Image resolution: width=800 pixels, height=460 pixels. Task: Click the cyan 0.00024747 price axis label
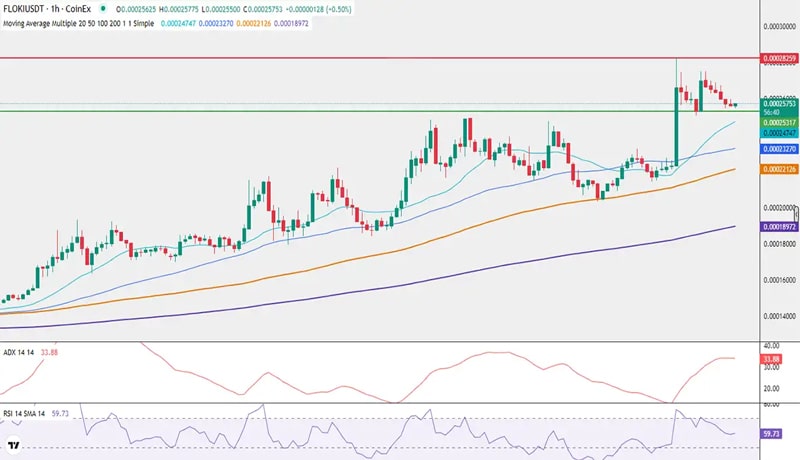(x=779, y=133)
